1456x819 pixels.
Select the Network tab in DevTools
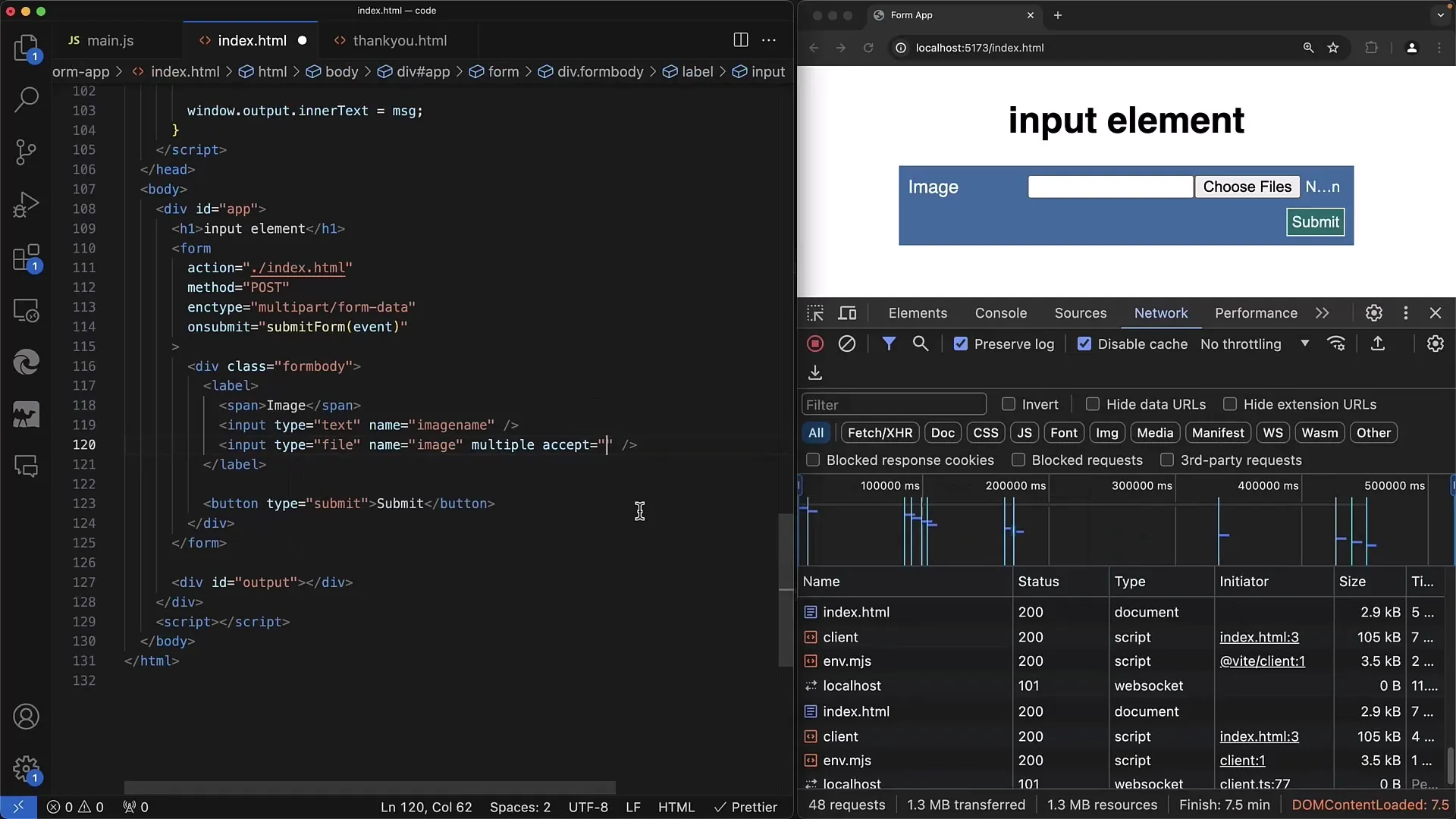tap(1161, 313)
